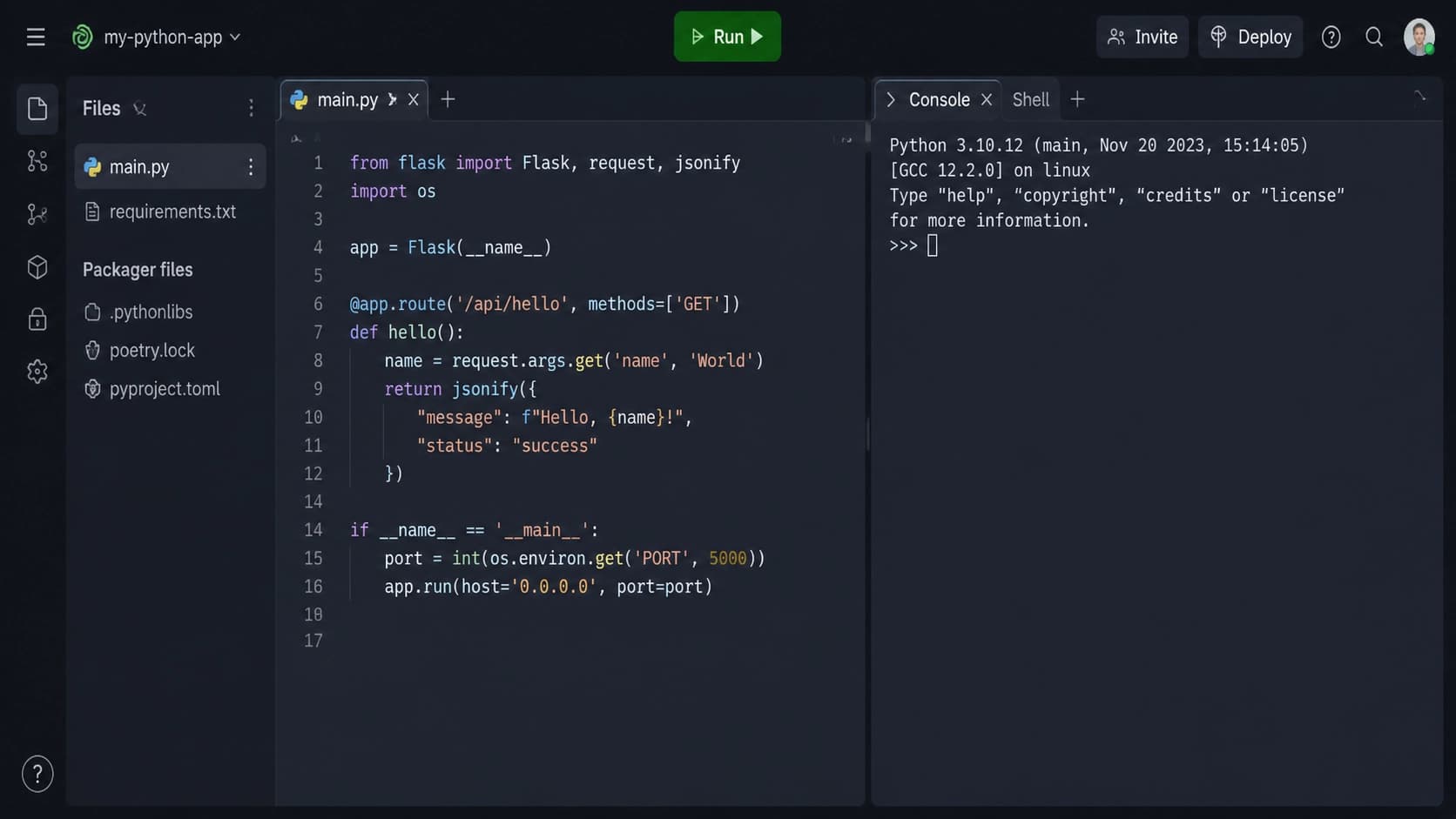Viewport: 1456px width, 819px height.
Task: Open the Settings gear icon
Action: point(37,372)
